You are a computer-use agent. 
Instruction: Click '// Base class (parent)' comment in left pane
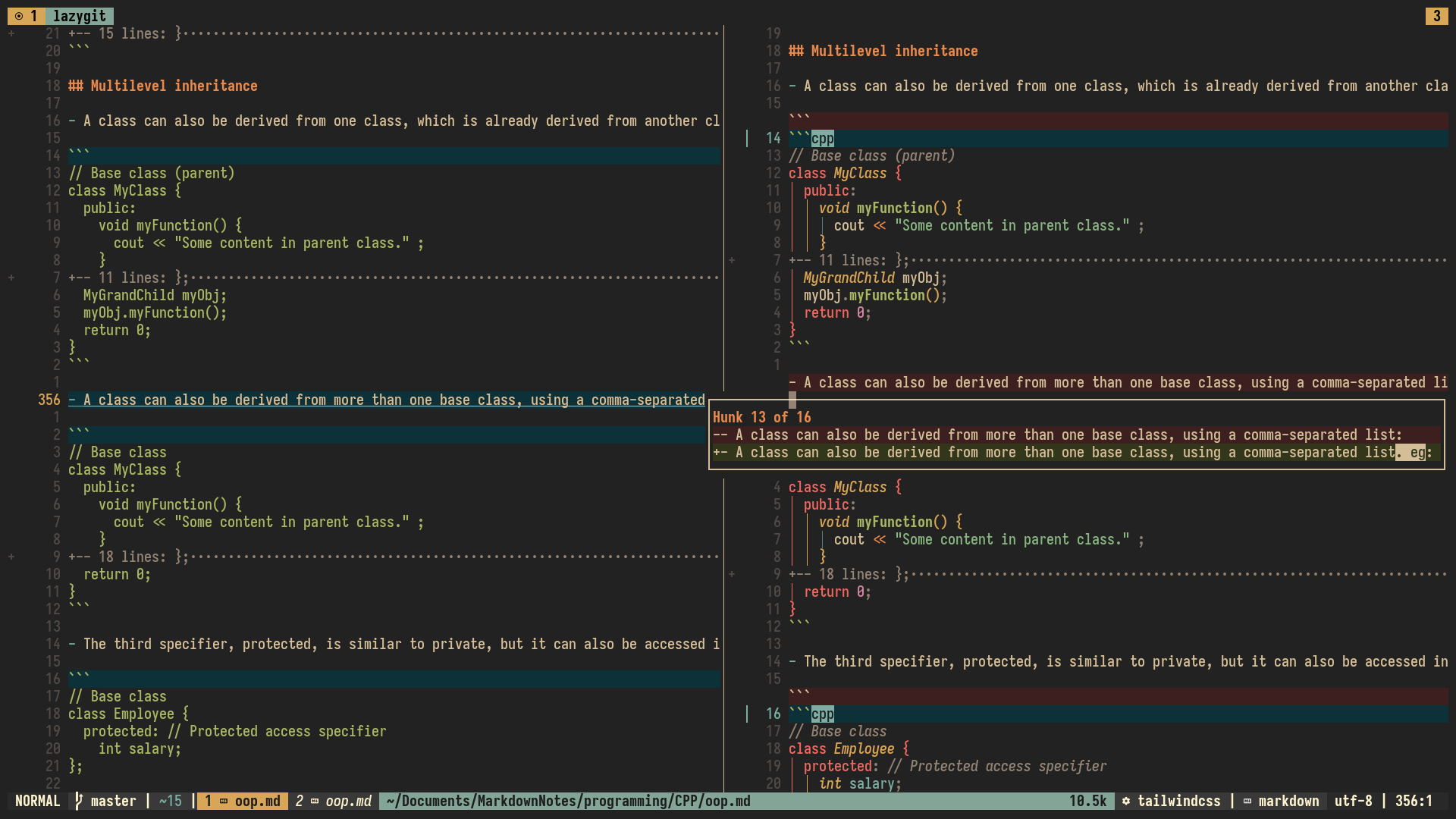coord(152,173)
